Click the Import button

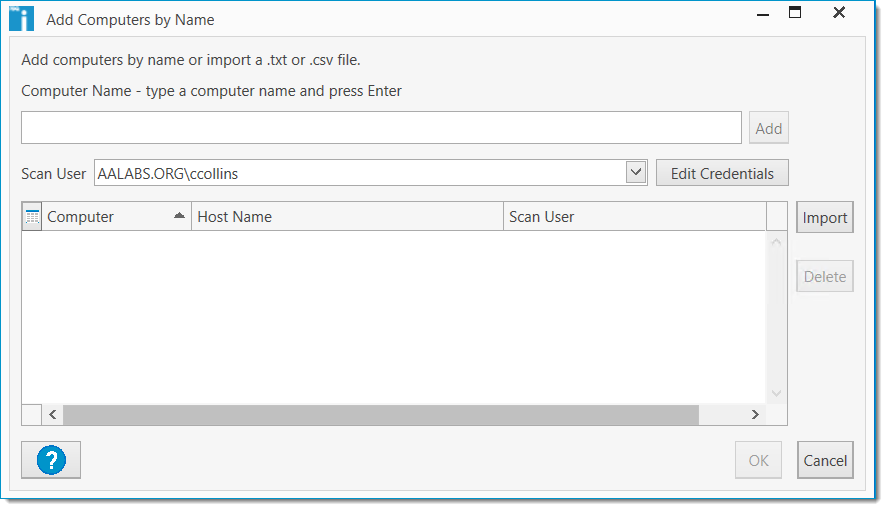coord(824,218)
